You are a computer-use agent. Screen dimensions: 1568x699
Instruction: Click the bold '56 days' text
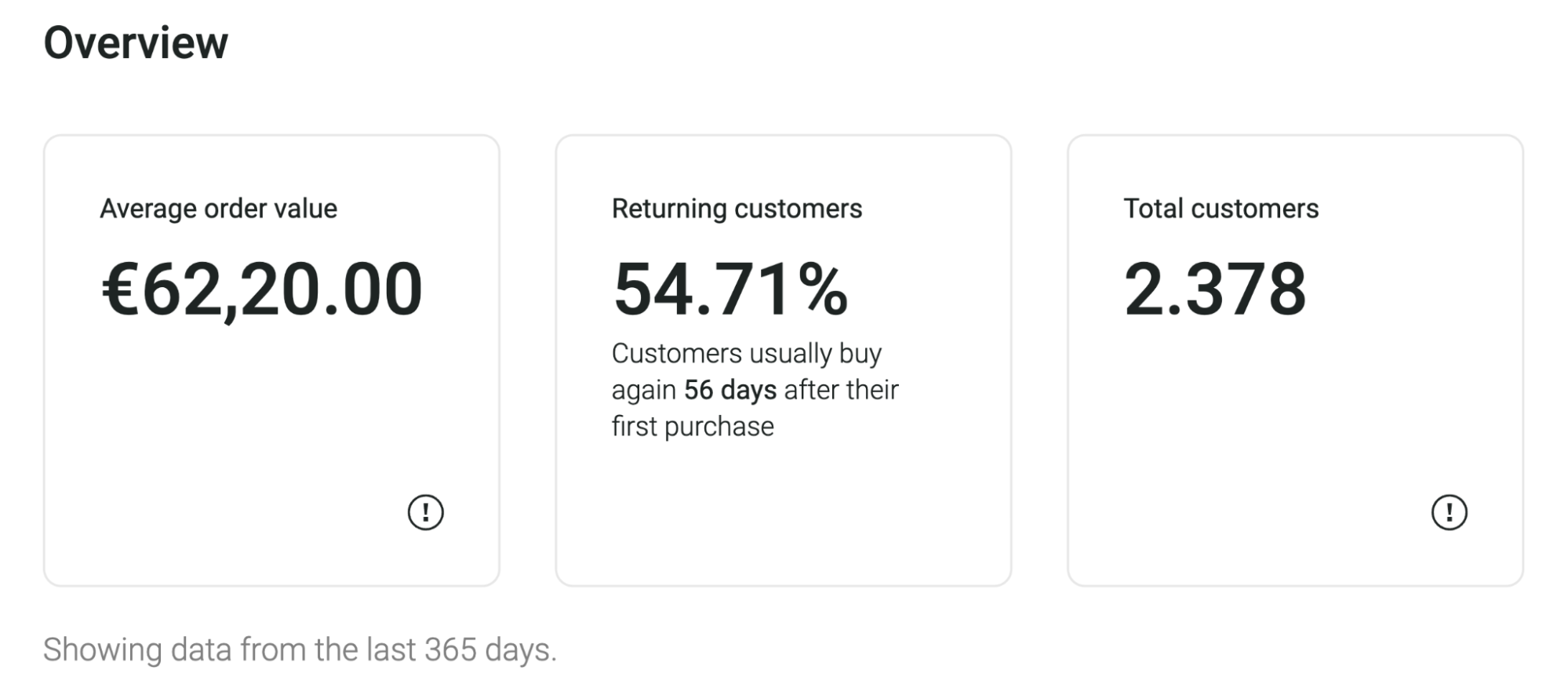pos(730,390)
